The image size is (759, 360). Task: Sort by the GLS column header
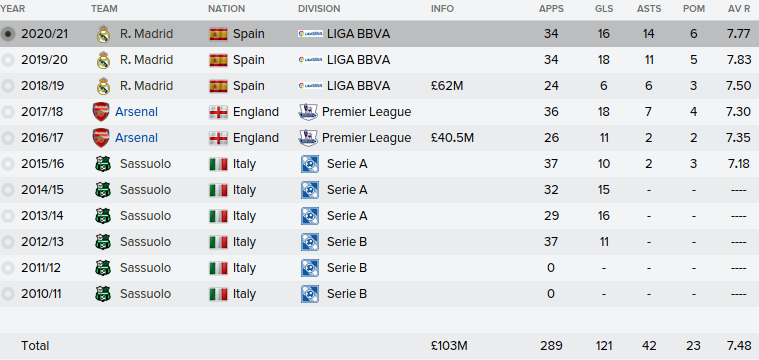click(x=604, y=9)
